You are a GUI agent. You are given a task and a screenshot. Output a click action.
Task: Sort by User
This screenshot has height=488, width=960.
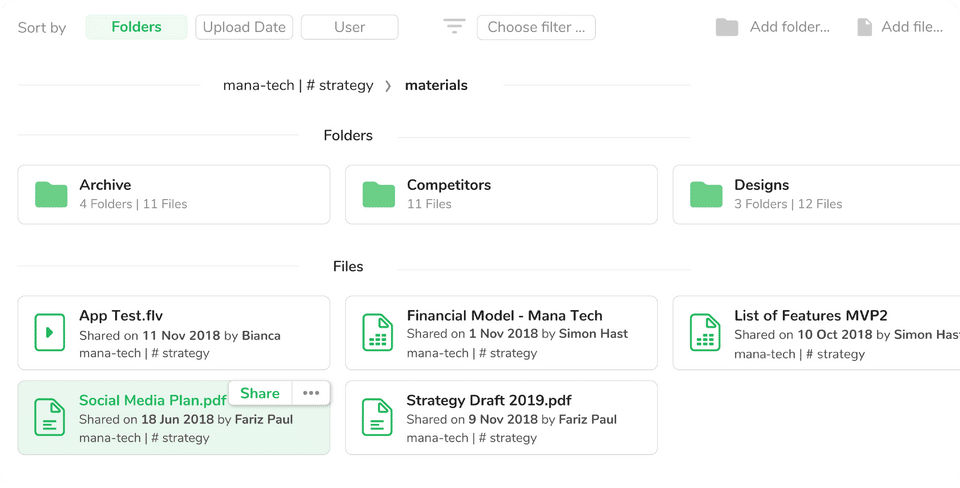[350, 27]
